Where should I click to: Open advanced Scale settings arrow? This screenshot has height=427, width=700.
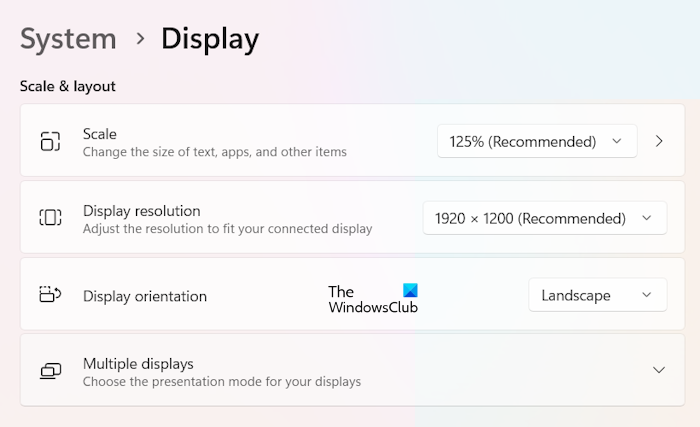click(x=659, y=141)
